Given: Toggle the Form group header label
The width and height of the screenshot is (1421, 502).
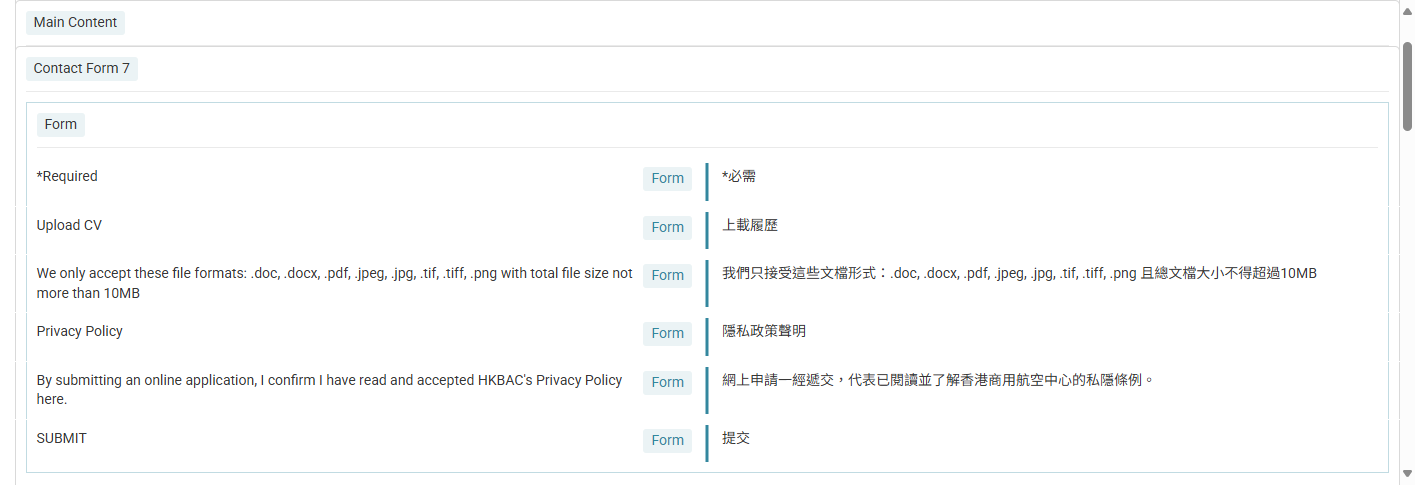Looking at the screenshot, I should tap(61, 125).
